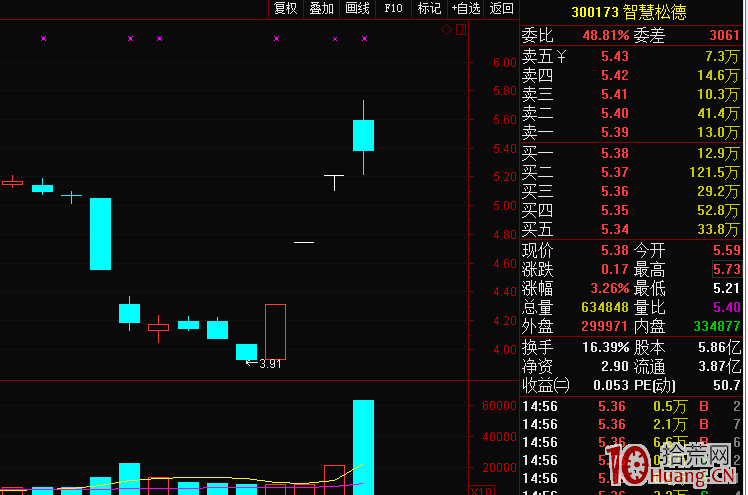
Task: Click 卖四 ask price 5.42
Action: click(614, 75)
